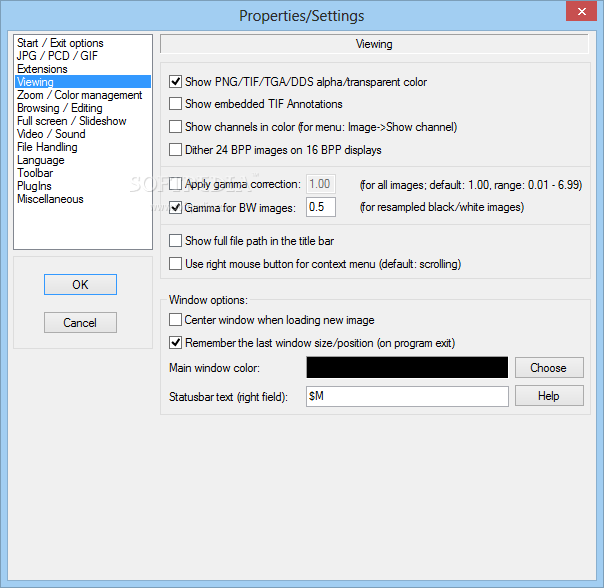604x588 pixels.
Task: Open Toolbar settings category
Action: (x=83, y=173)
